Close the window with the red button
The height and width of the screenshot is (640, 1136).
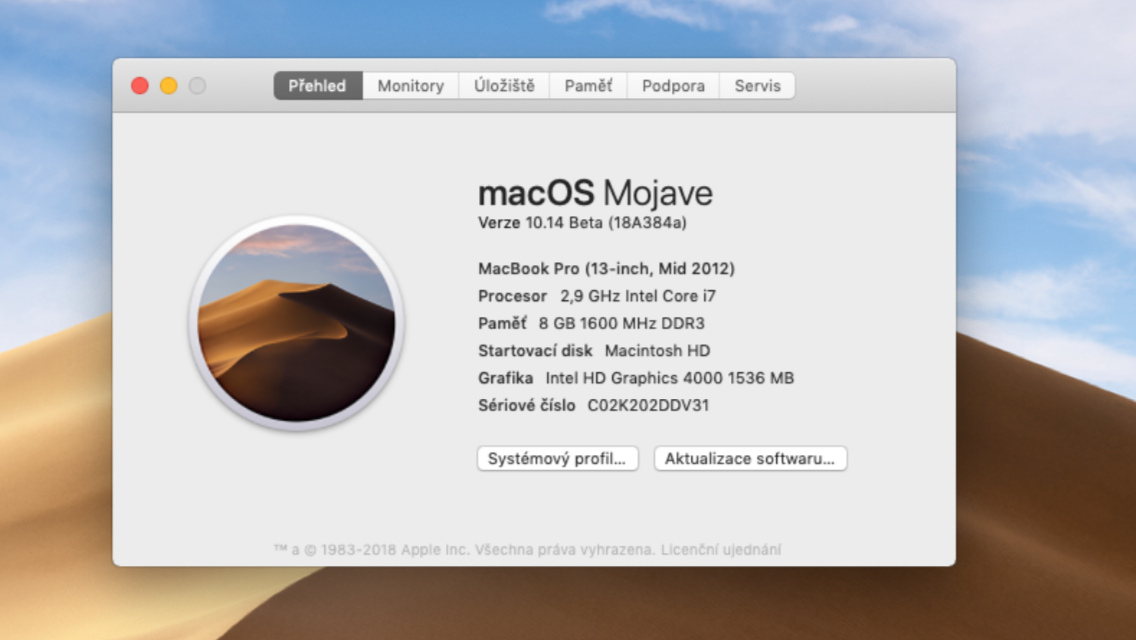pos(140,86)
